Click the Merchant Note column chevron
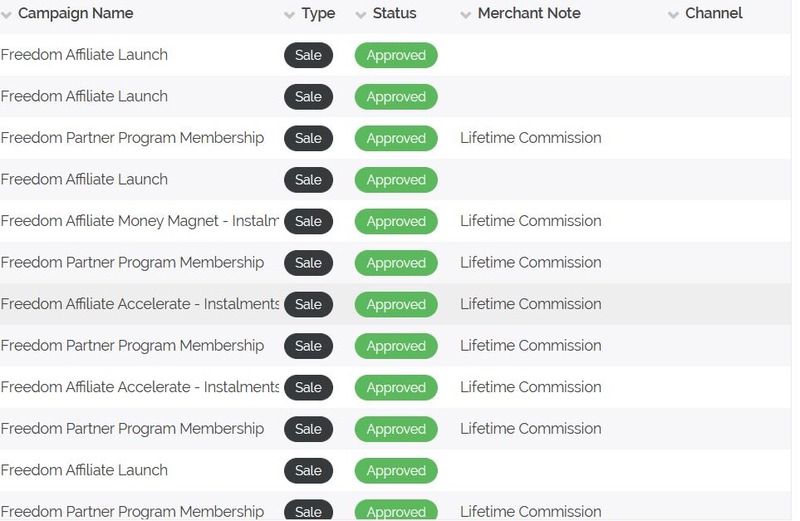The height and width of the screenshot is (521, 800). pos(465,15)
